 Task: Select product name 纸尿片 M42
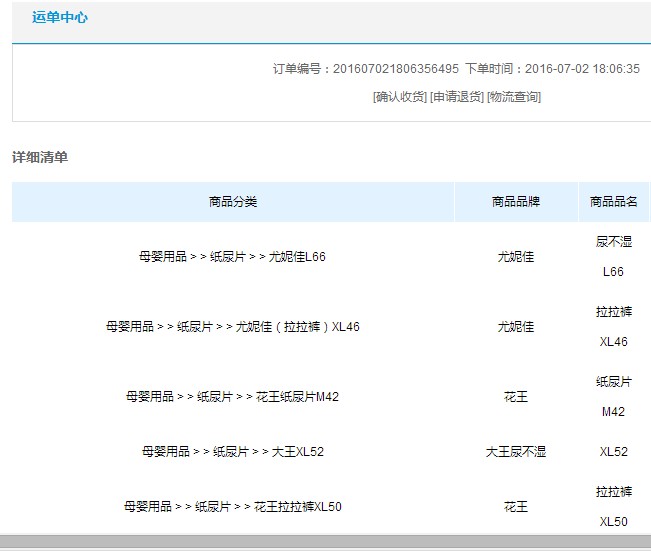[x=614, y=397]
